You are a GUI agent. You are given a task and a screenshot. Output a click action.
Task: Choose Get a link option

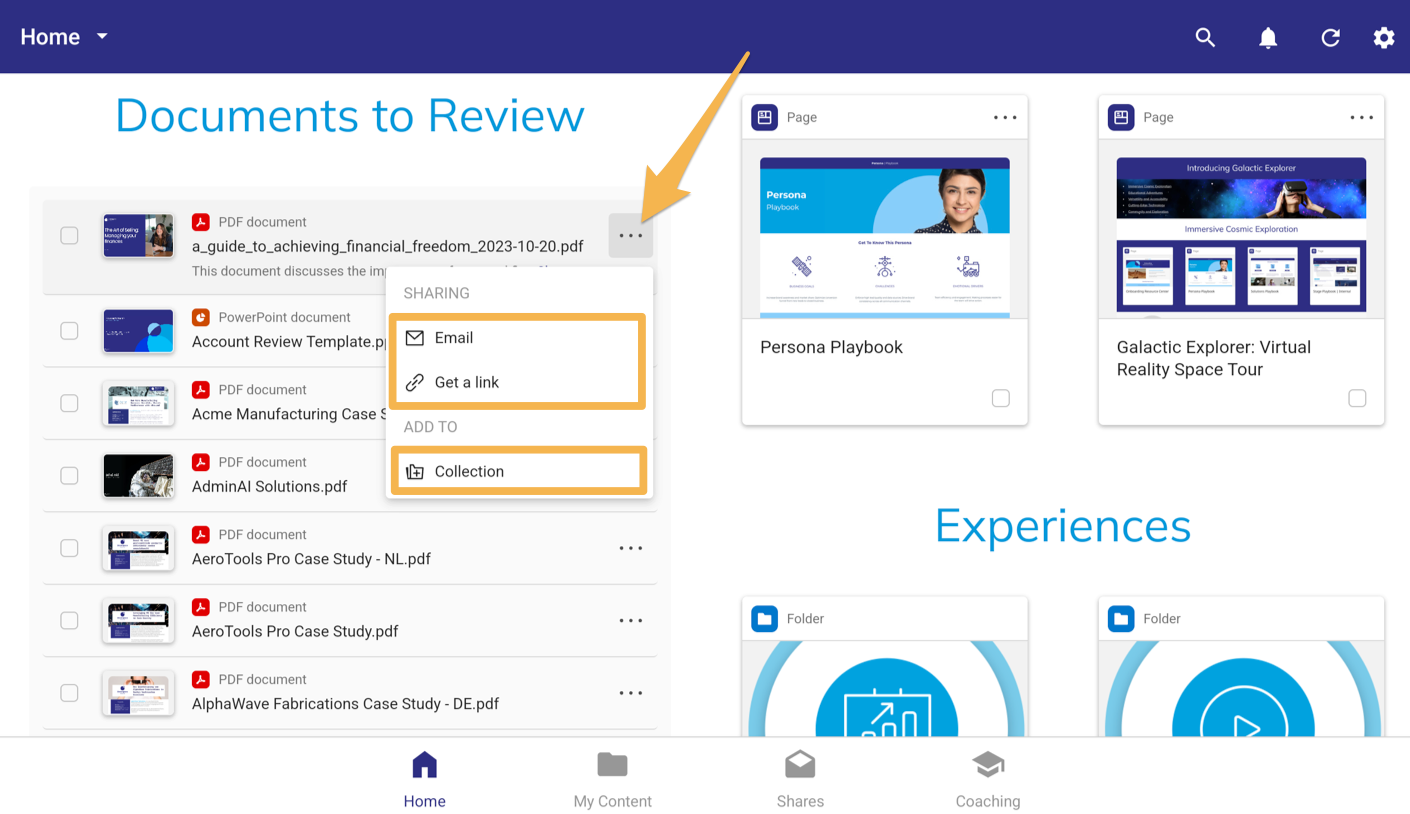466,382
